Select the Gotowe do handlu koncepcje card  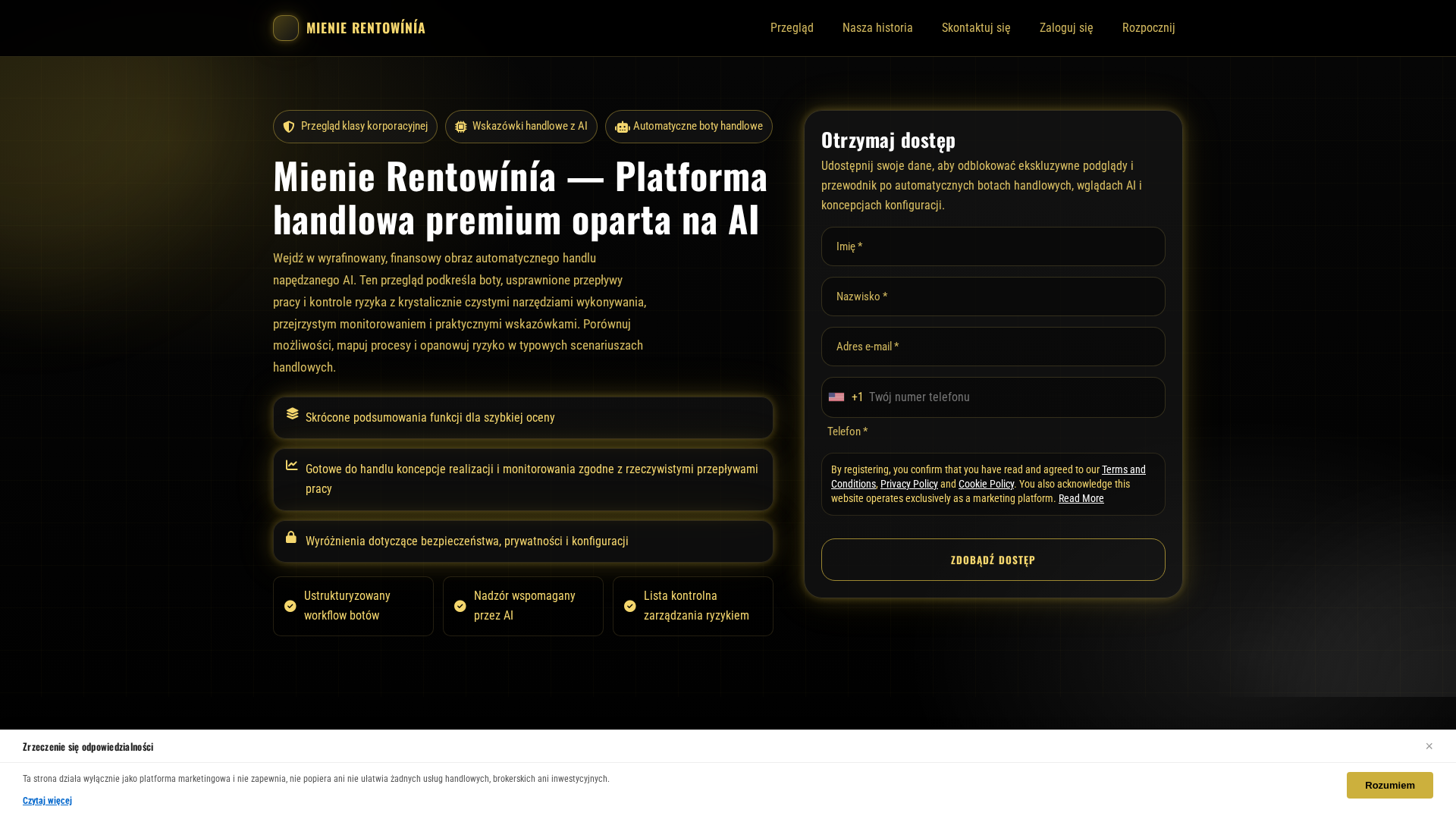click(523, 479)
